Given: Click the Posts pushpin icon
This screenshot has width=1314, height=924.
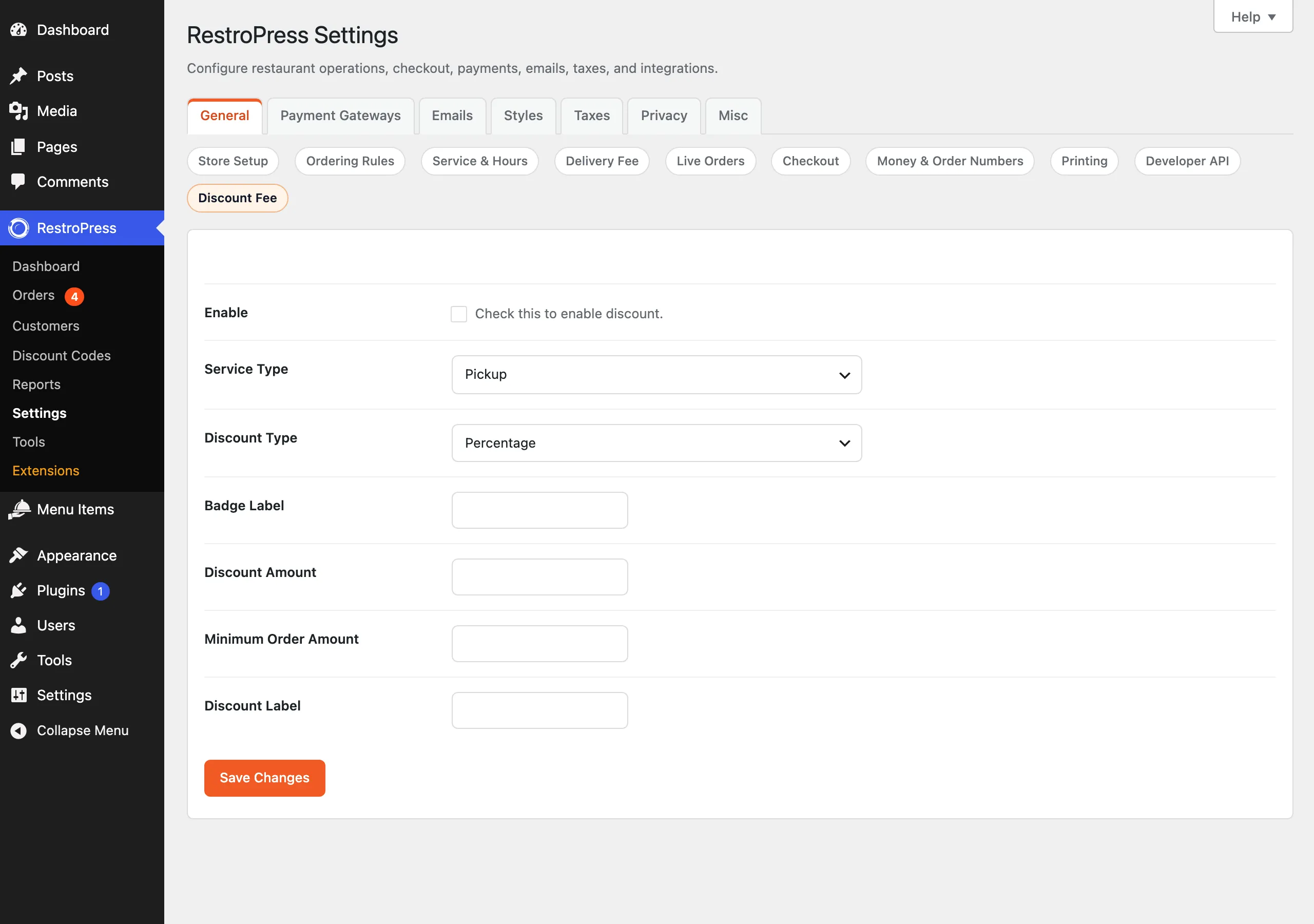Looking at the screenshot, I should point(18,76).
